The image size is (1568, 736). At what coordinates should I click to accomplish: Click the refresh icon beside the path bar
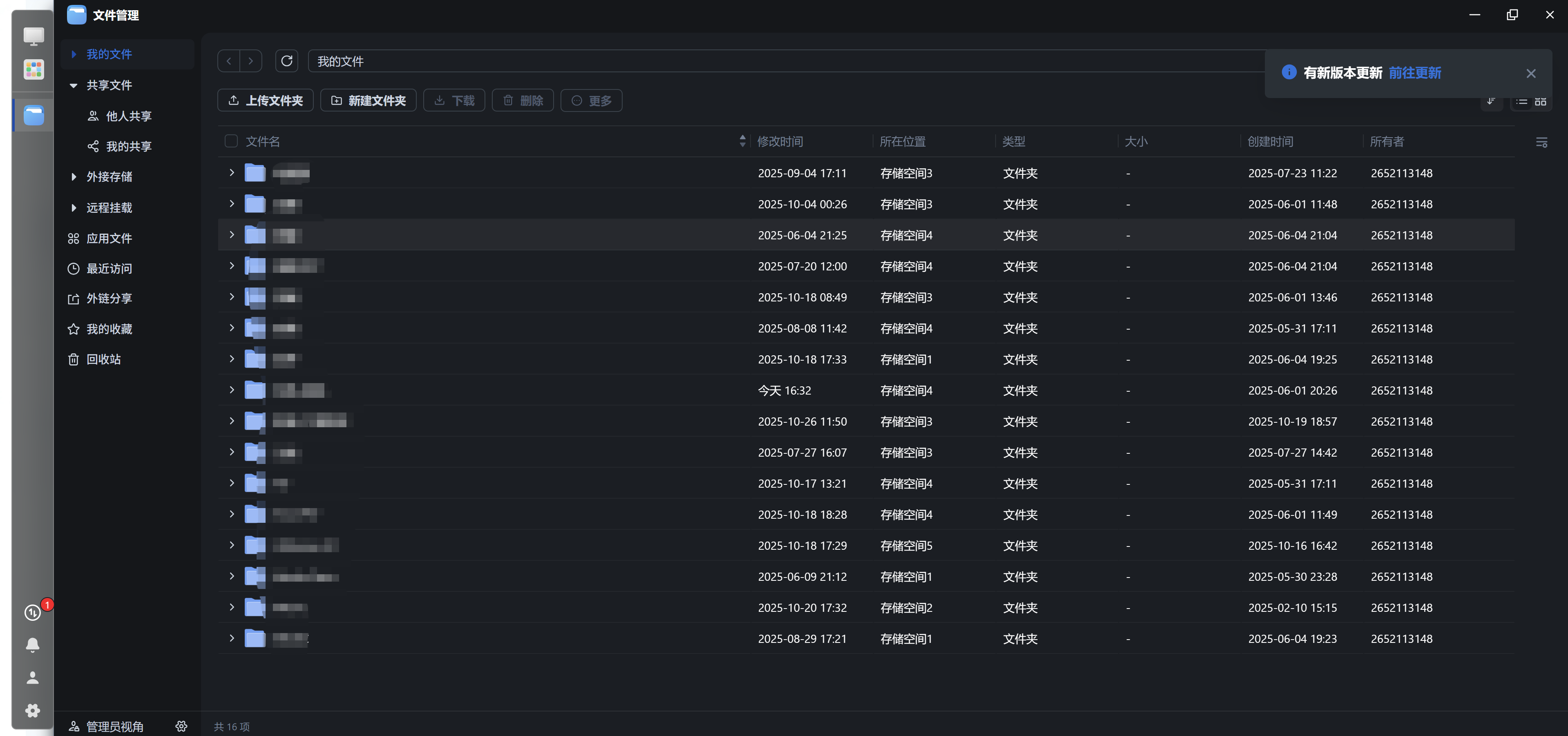(287, 61)
